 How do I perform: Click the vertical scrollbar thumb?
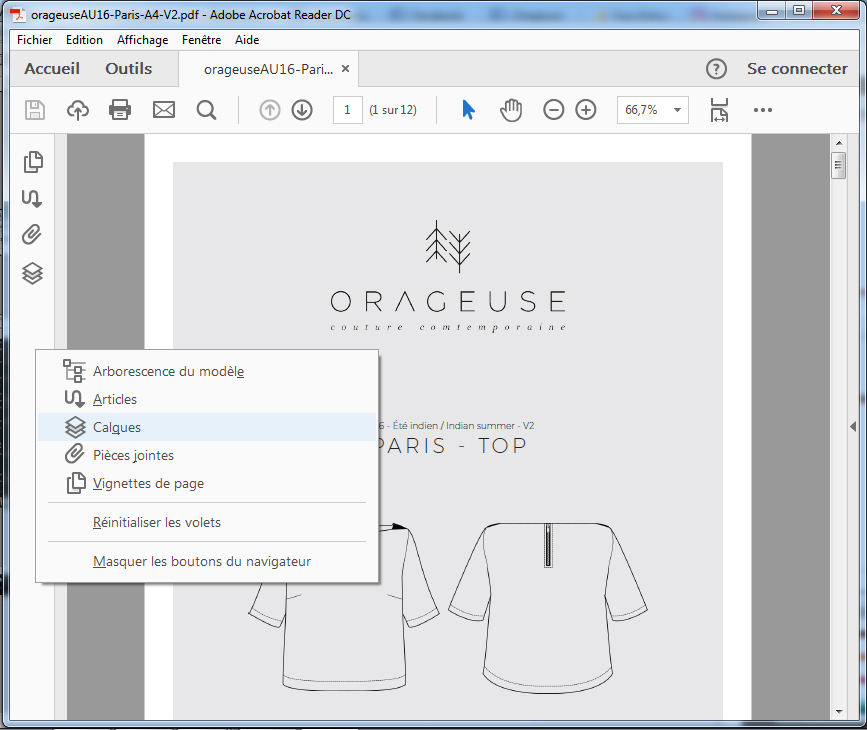[x=839, y=165]
